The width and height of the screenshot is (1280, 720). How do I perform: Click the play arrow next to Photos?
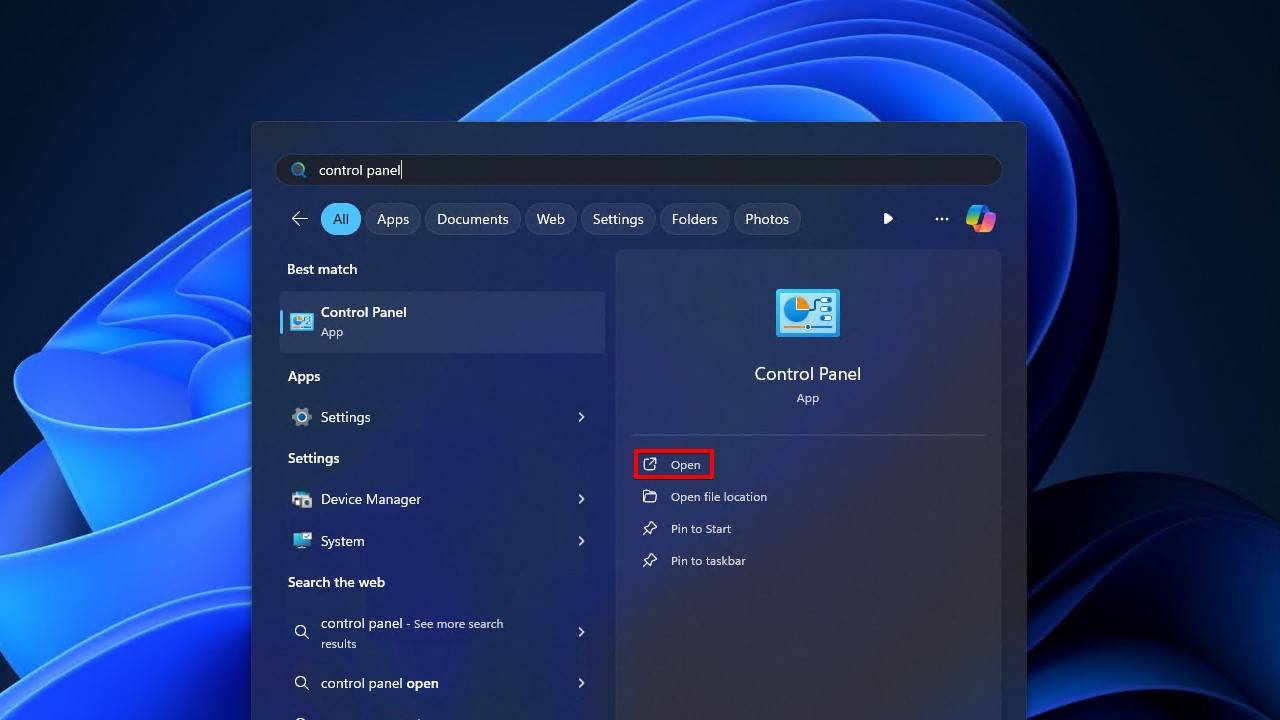pos(888,219)
